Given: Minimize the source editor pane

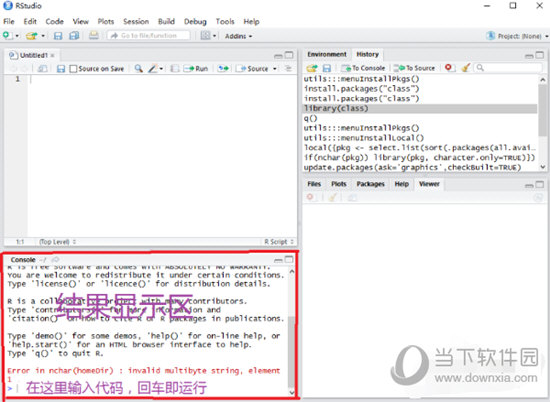Looking at the screenshot, I should pyautogui.click(x=278, y=55).
